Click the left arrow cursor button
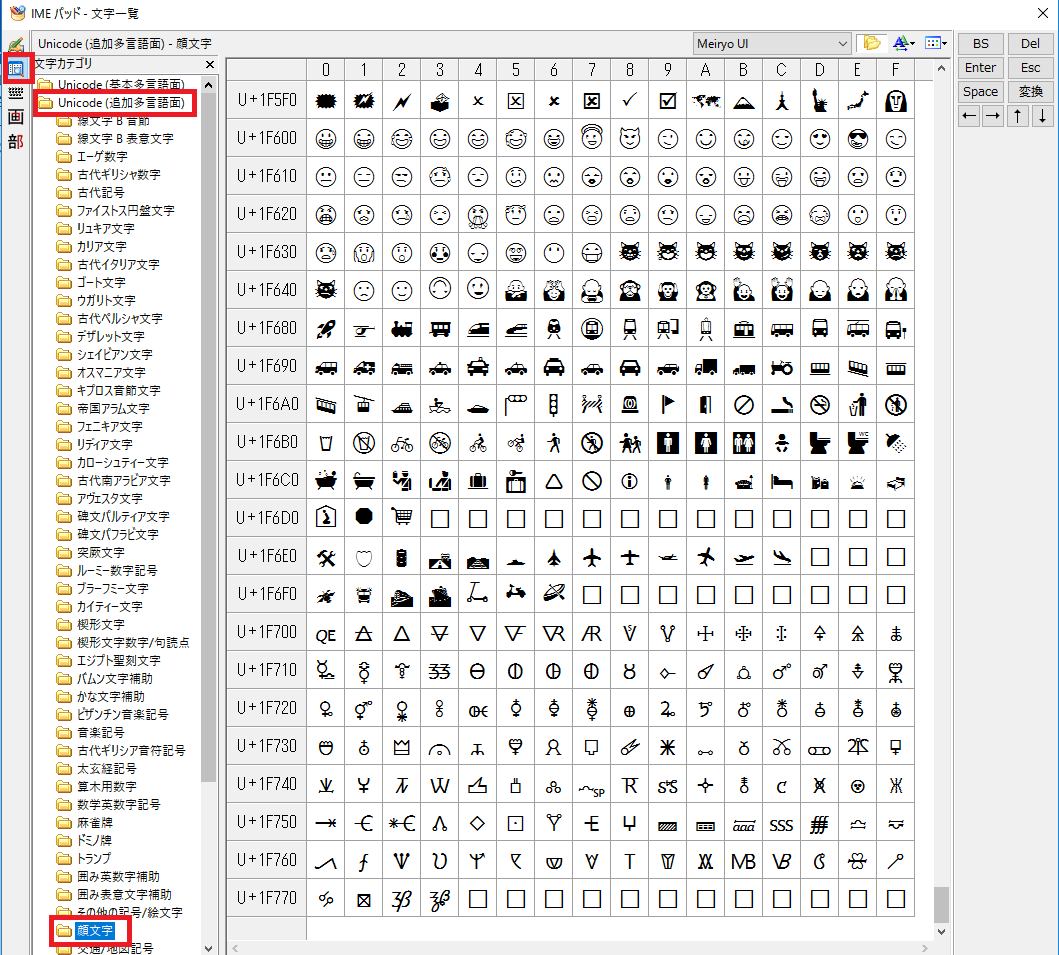Image resolution: width=1059 pixels, height=955 pixels. (x=969, y=115)
